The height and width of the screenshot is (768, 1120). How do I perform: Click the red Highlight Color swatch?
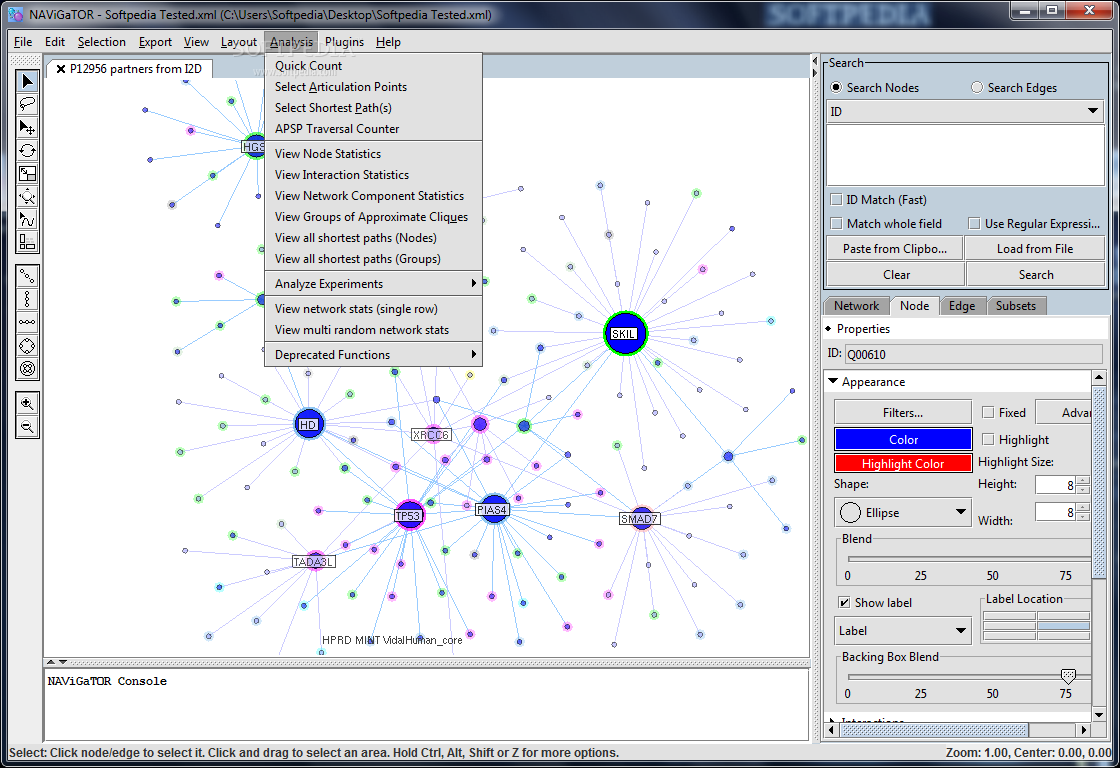click(x=903, y=464)
